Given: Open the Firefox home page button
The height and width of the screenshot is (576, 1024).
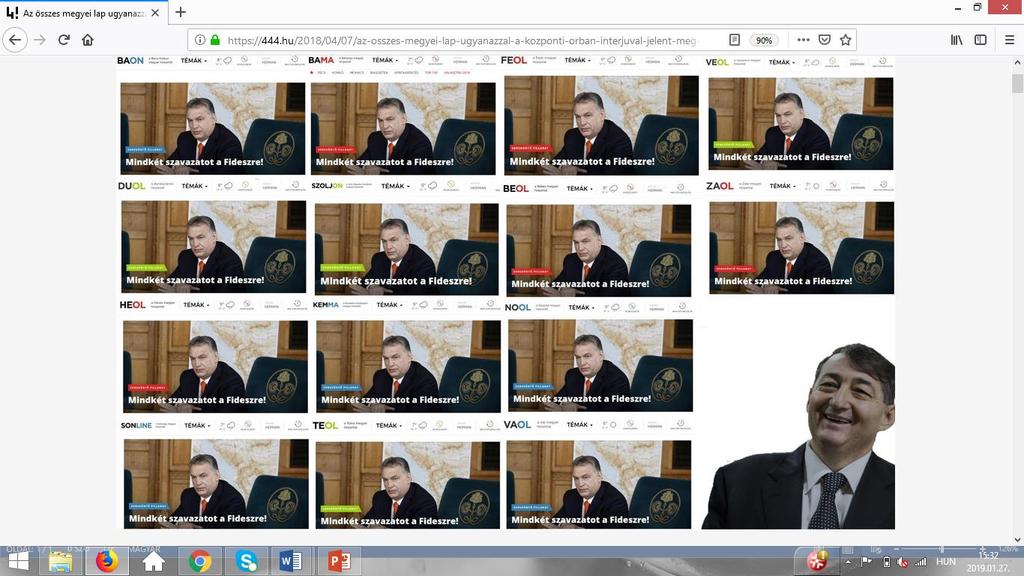Looking at the screenshot, I should click(x=88, y=40).
